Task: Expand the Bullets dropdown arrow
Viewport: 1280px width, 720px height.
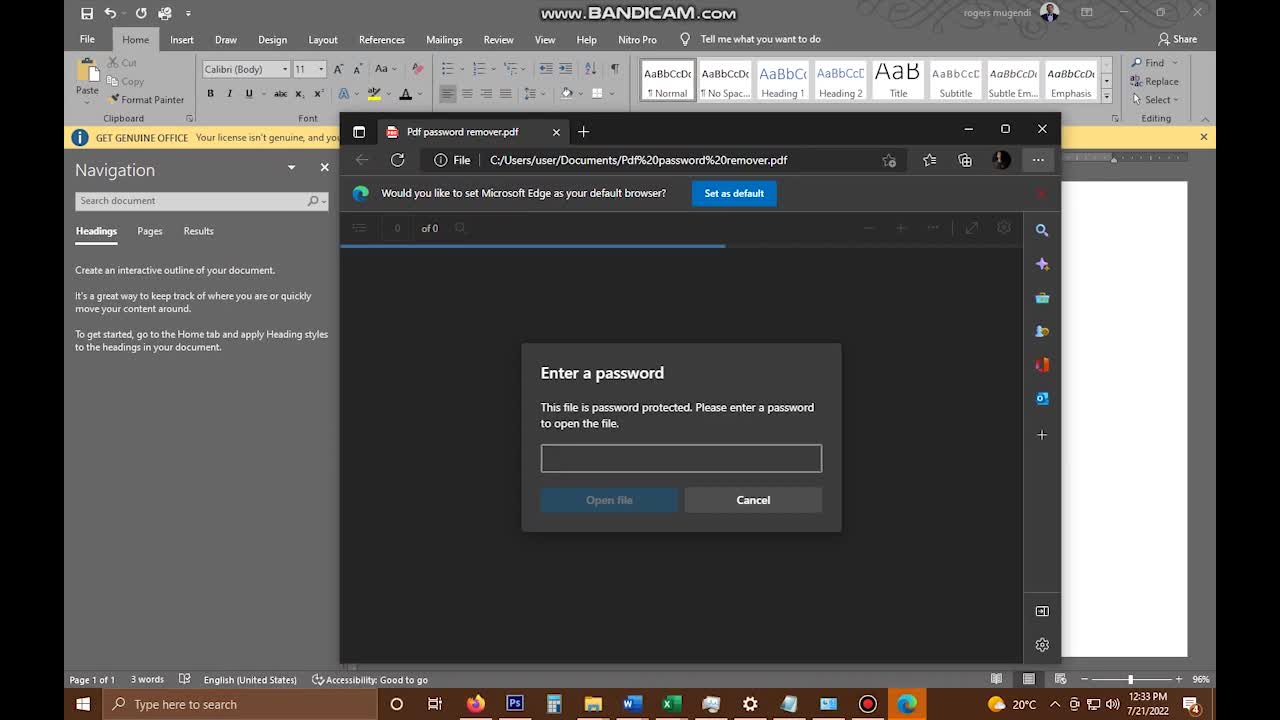Action: [461, 69]
